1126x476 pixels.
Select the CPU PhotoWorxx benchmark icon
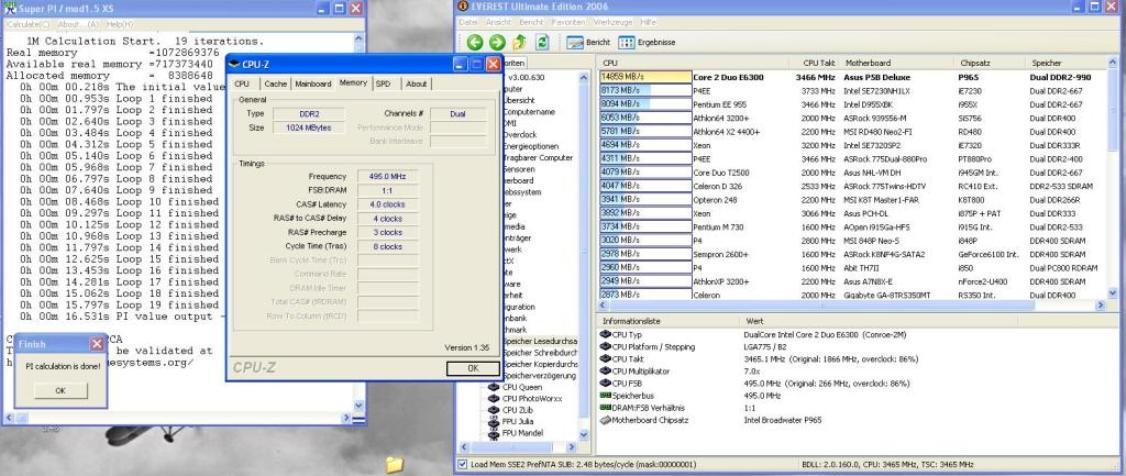(493, 398)
